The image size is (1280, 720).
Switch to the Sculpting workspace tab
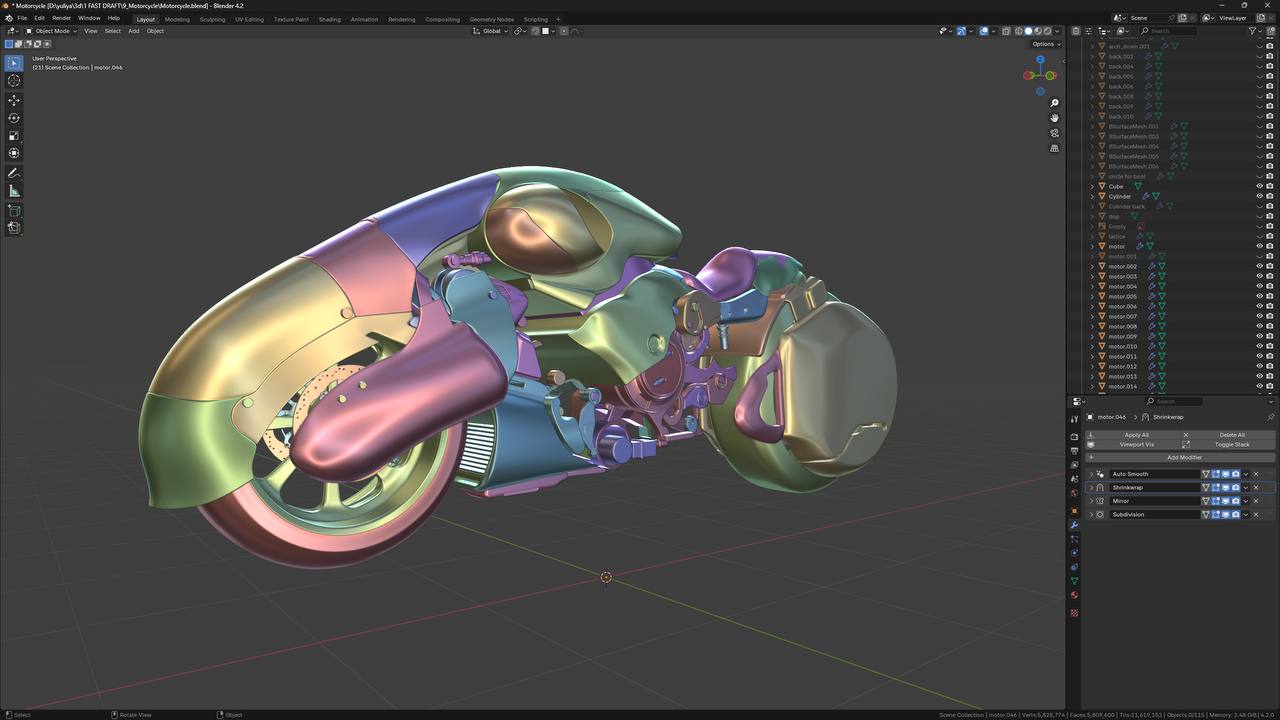212,19
